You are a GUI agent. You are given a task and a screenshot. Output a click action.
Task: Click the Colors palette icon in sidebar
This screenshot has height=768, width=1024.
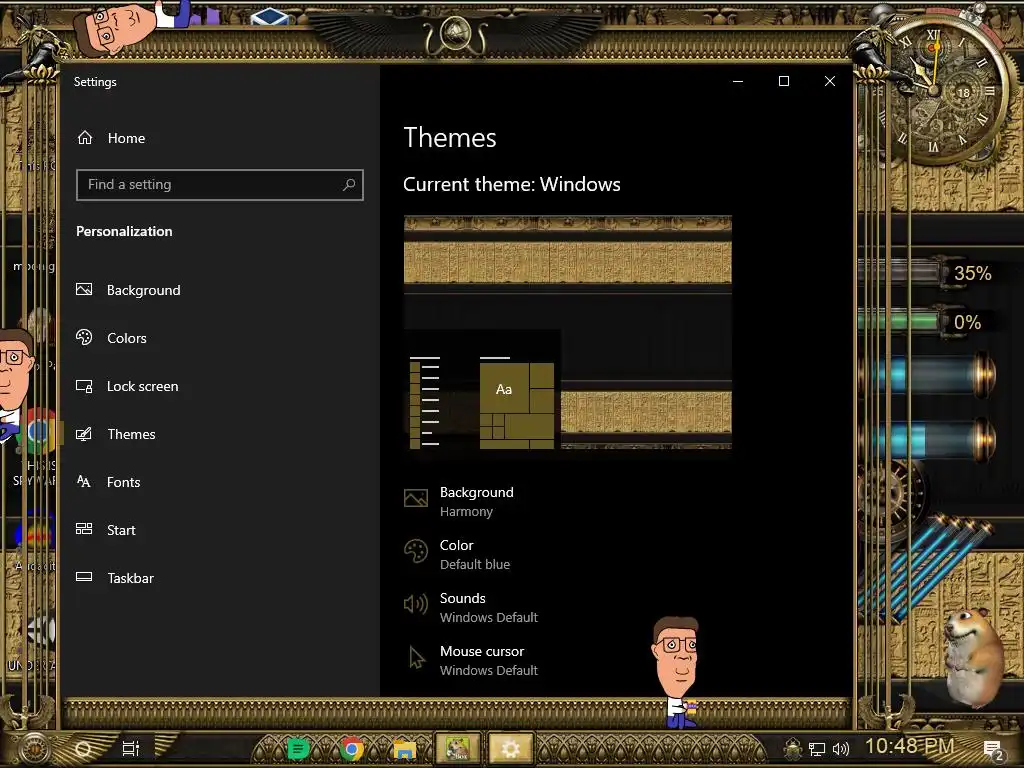tap(84, 337)
